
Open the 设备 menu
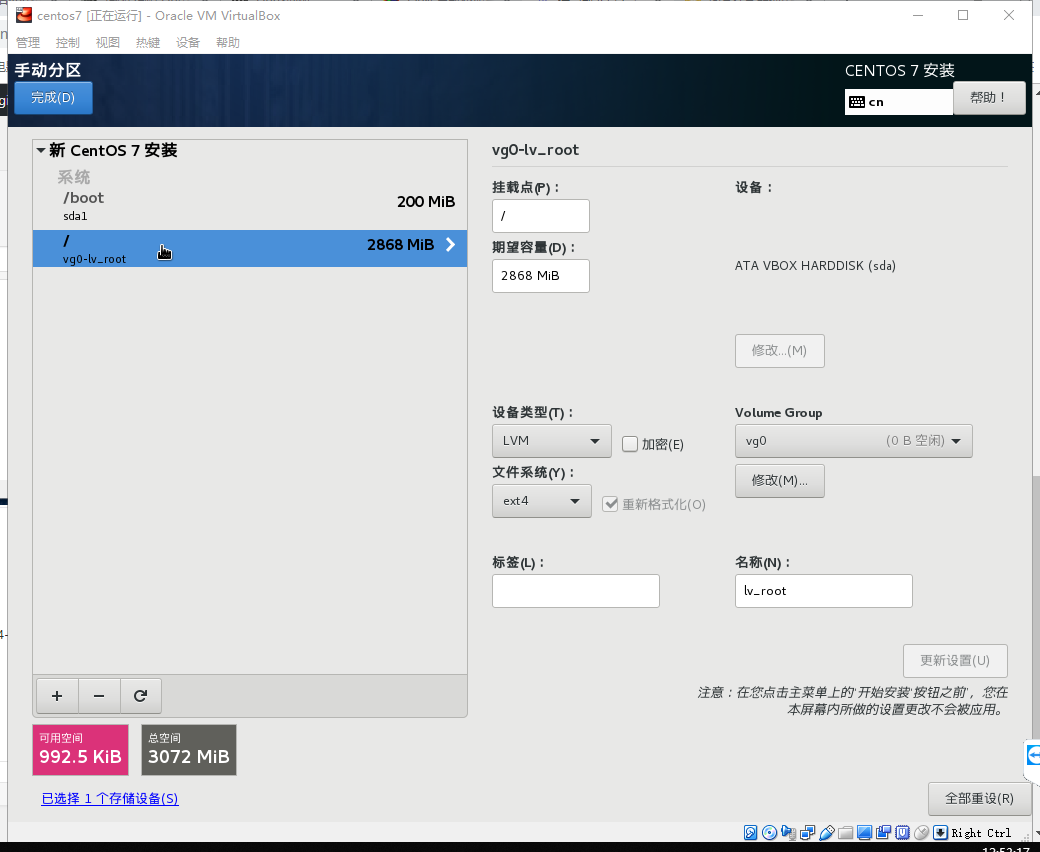pyautogui.click(x=188, y=42)
